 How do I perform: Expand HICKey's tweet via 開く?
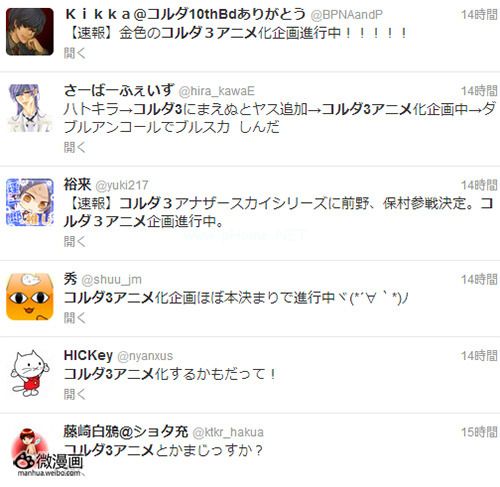coord(75,394)
